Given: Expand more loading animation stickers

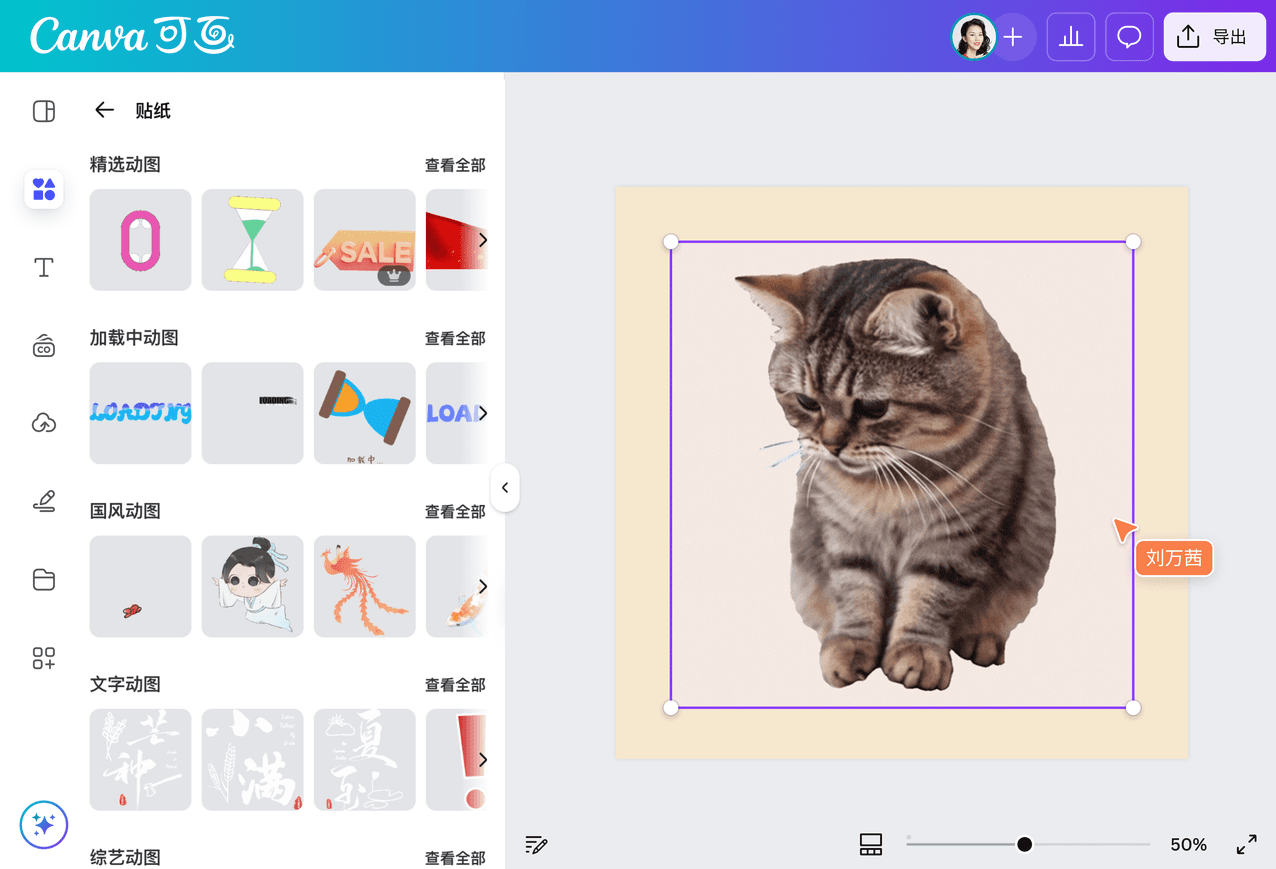Looking at the screenshot, I should pyautogui.click(x=483, y=413).
